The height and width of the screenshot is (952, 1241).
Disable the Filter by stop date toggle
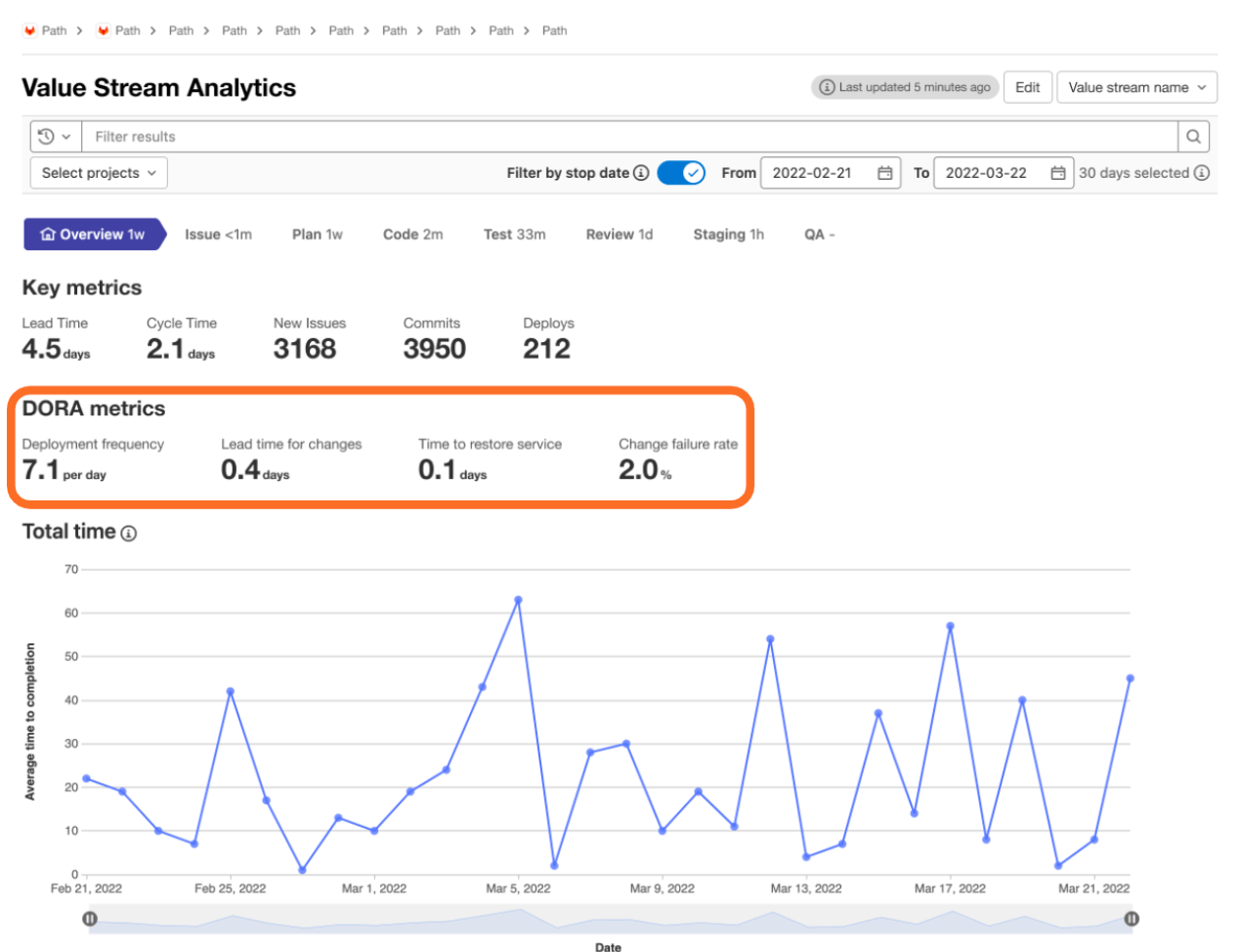pos(681,172)
